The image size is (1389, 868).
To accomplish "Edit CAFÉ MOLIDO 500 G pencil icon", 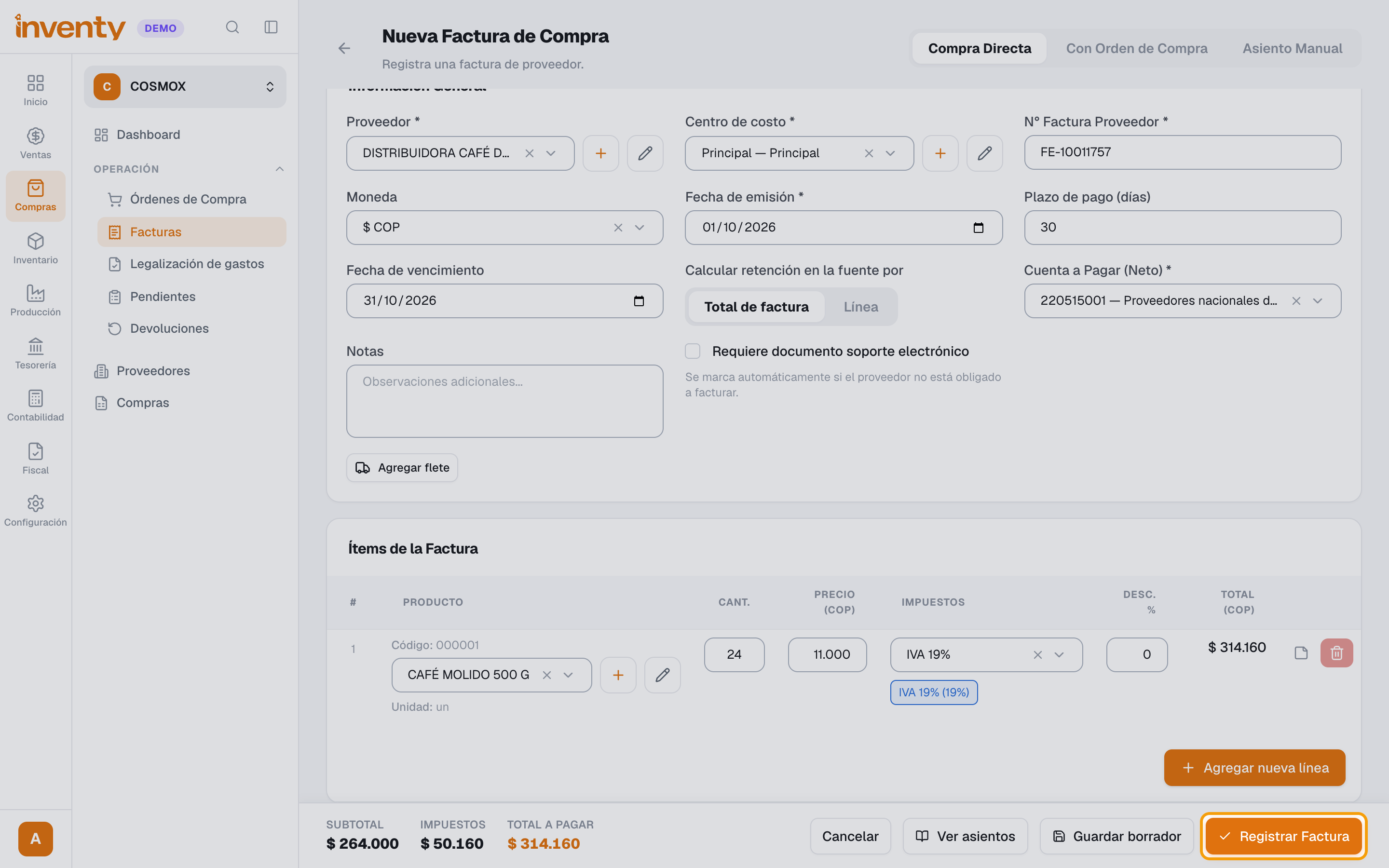I will (x=662, y=675).
